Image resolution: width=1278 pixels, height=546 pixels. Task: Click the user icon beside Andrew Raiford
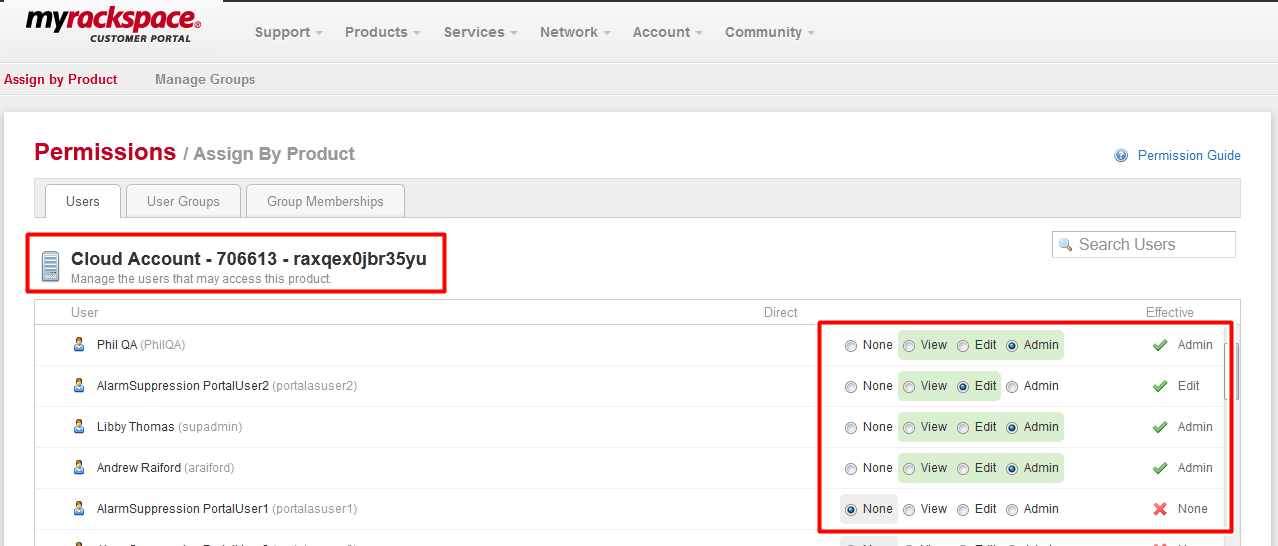(79, 468)
